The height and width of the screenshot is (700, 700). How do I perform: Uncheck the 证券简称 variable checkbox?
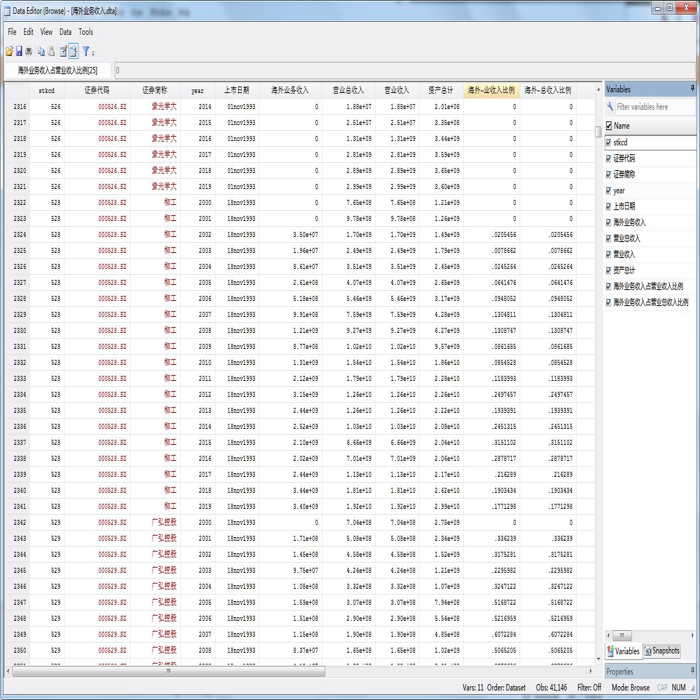[608, 175]
